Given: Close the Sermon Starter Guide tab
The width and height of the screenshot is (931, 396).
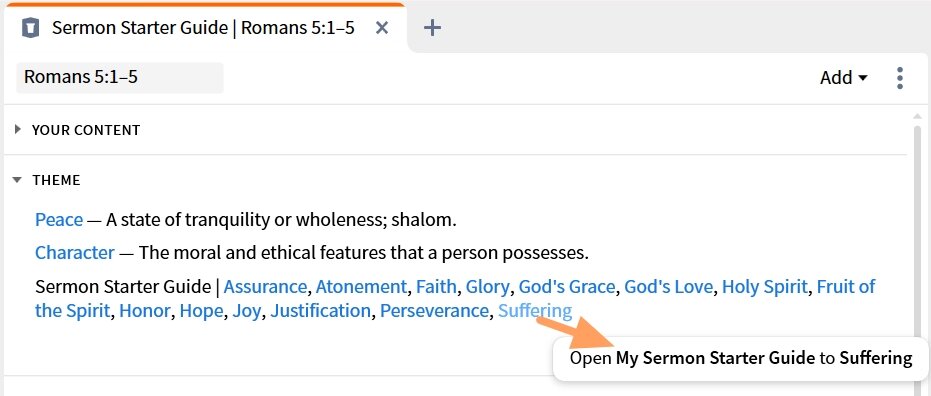Looking at the screenshot, I should [x=382, y=28].
